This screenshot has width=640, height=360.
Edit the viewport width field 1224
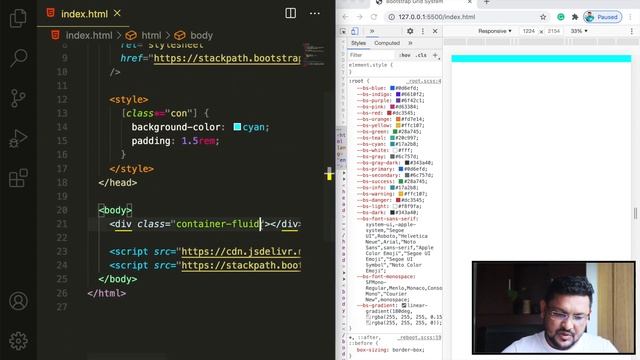[529, 31]
